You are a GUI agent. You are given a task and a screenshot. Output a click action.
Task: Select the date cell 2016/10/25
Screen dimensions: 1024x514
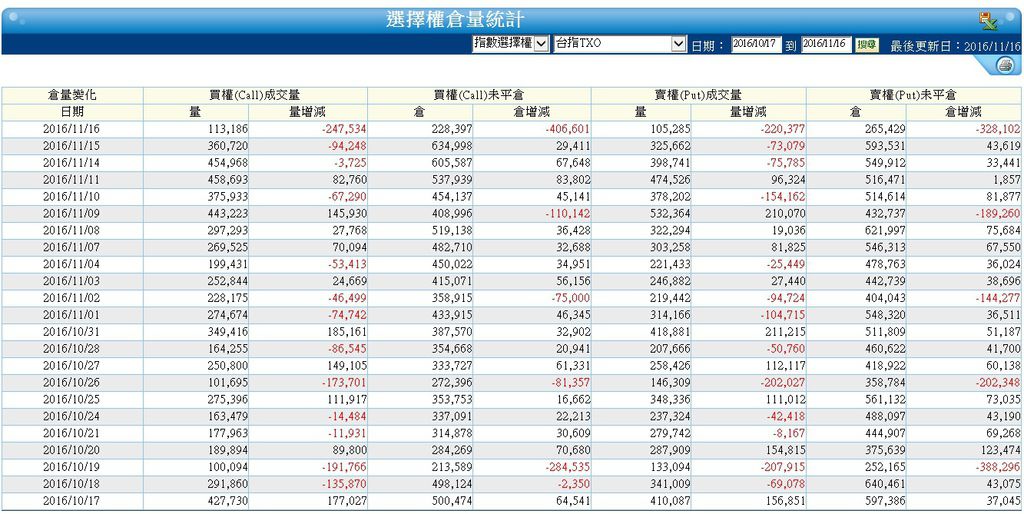[71, 400]
